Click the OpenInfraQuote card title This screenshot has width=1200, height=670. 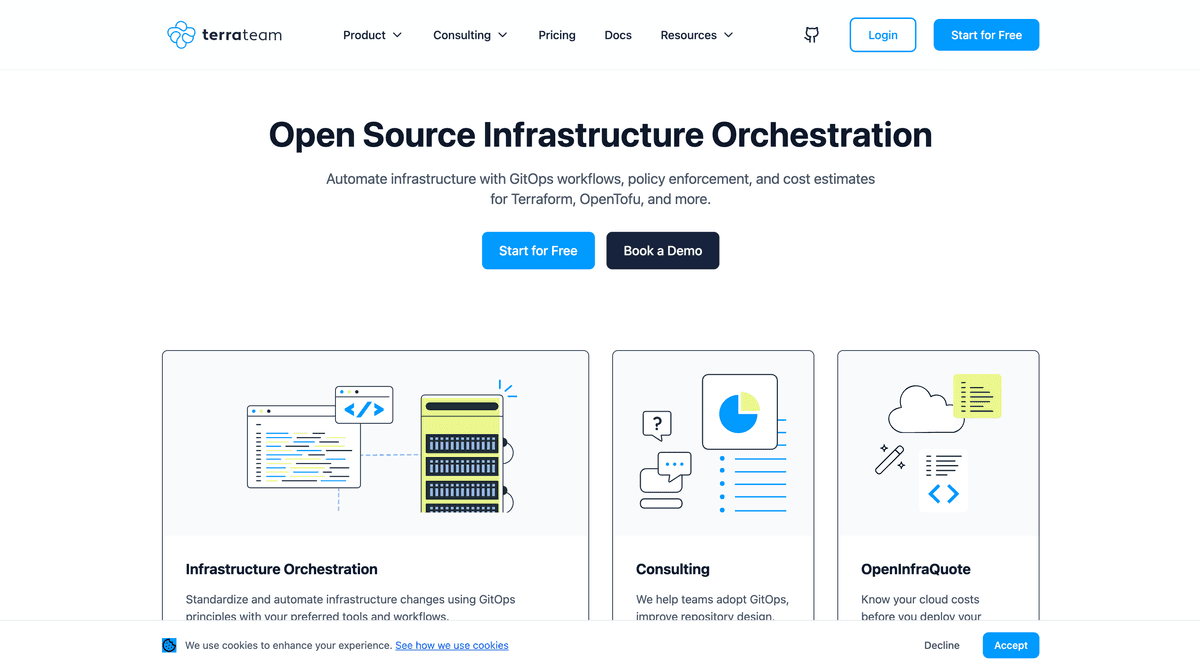(x=916, y=569)
